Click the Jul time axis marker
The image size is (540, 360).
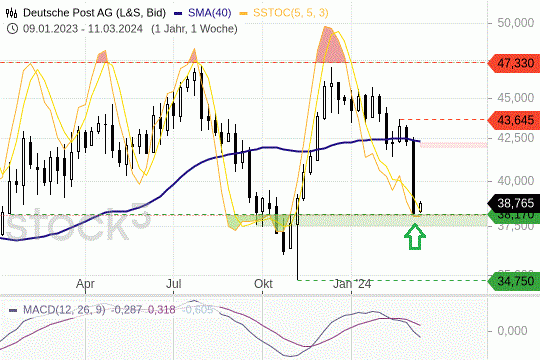point(174,284)
